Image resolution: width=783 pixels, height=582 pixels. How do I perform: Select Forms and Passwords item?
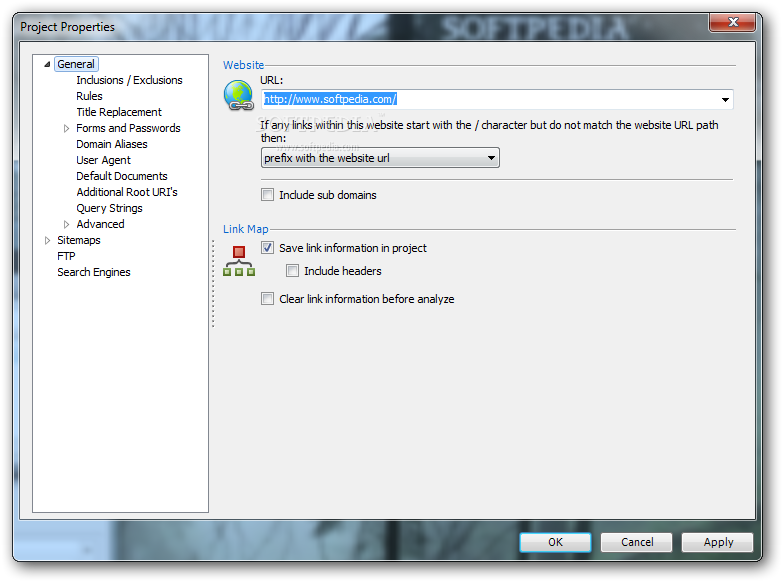tap(128, 128)
